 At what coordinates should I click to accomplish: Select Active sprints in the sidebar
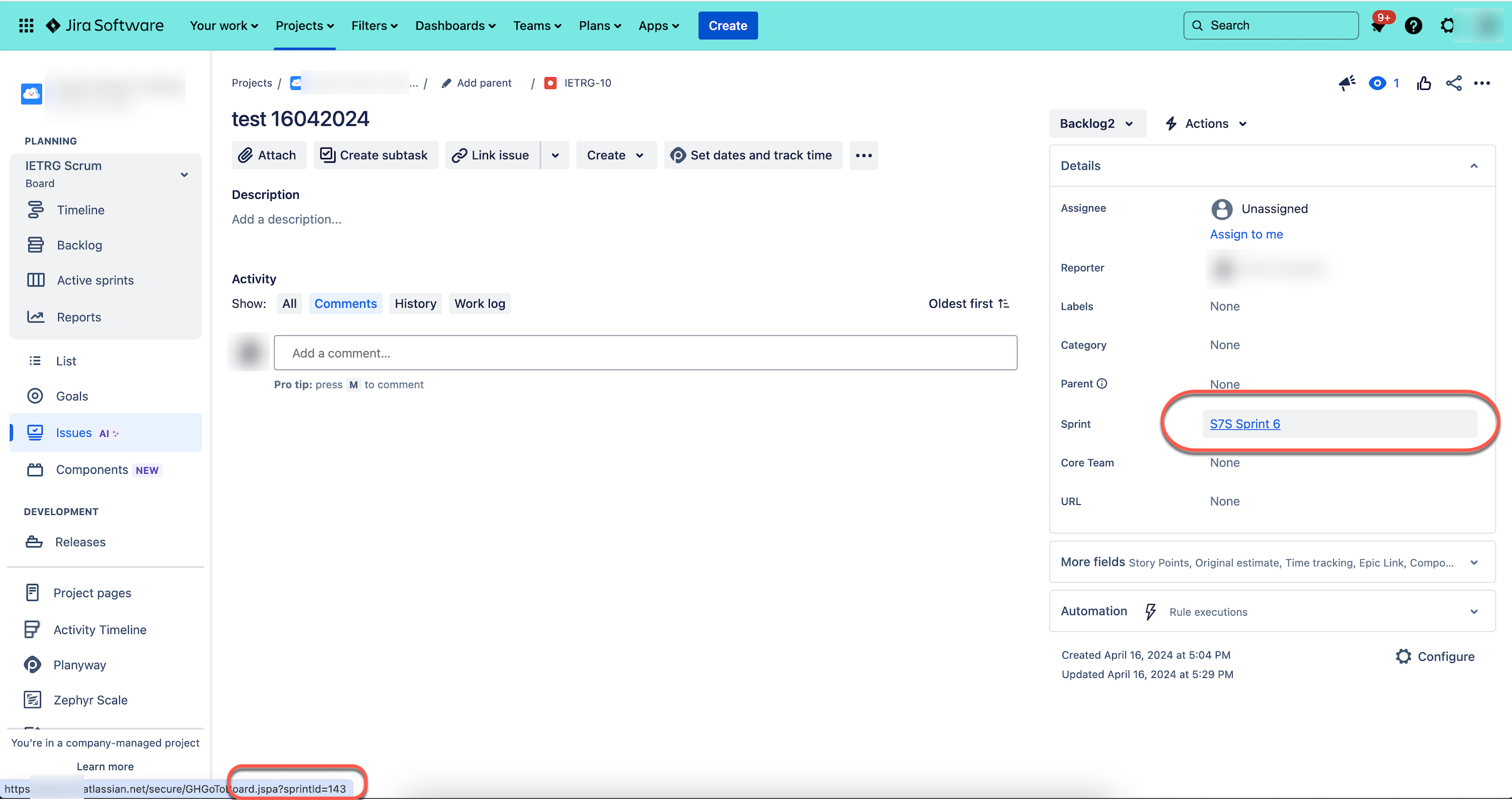[95, 280]
